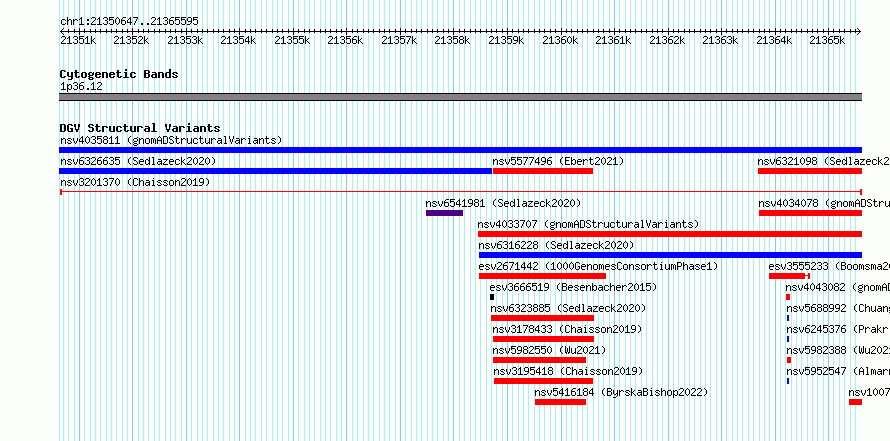The width and height of the screenshot is (890, 441).
Task: Click the right arrowhead of the ruler
Action: (x=859, y=31)
